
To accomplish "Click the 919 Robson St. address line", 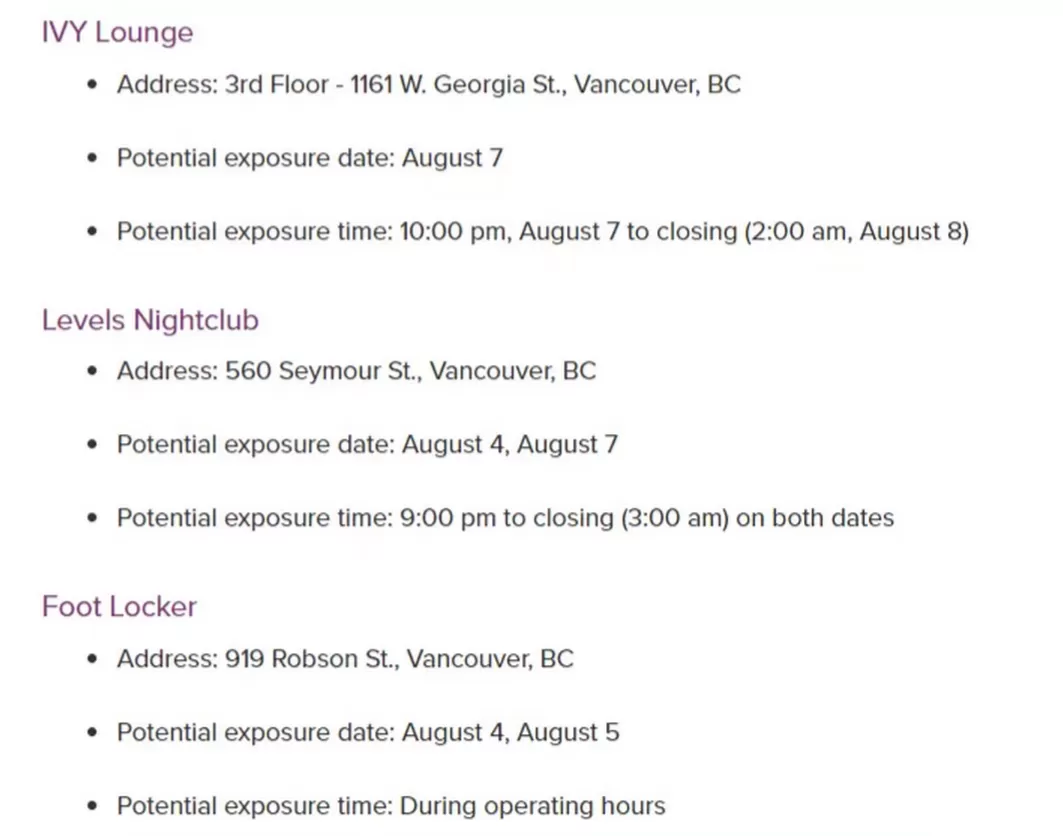I will (x=345, y=659).
